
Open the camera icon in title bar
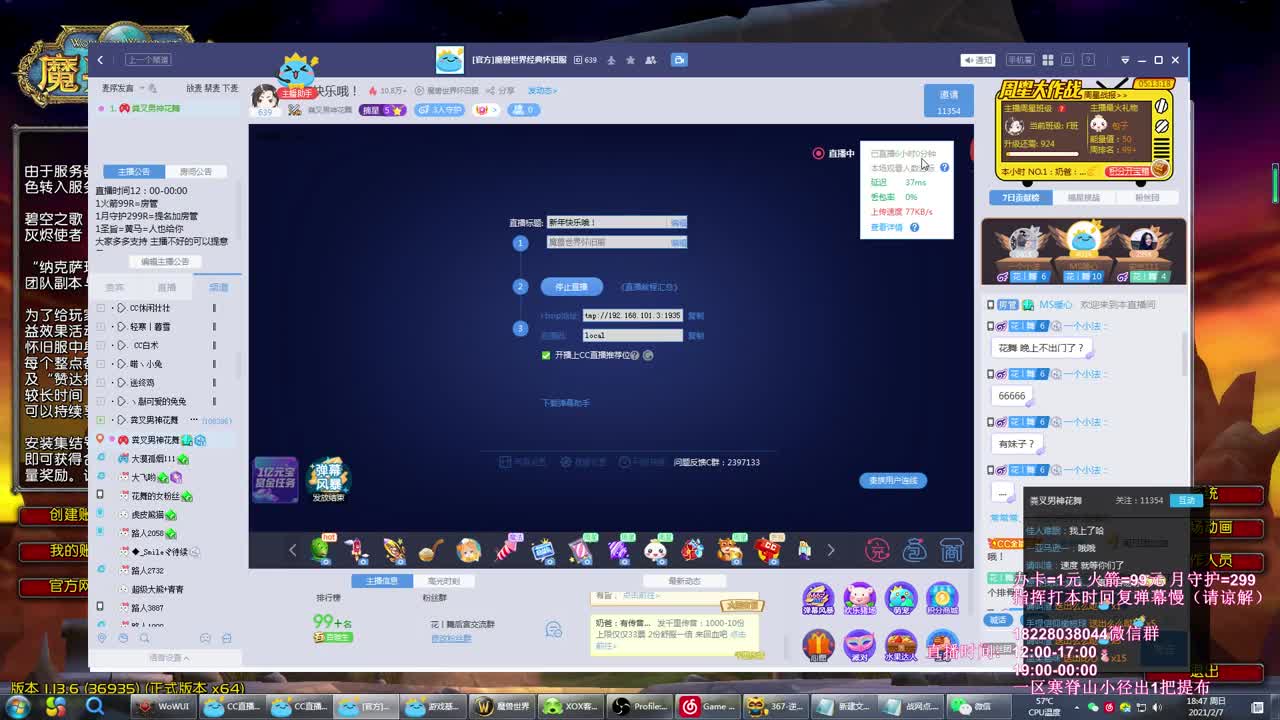(679, 60)
